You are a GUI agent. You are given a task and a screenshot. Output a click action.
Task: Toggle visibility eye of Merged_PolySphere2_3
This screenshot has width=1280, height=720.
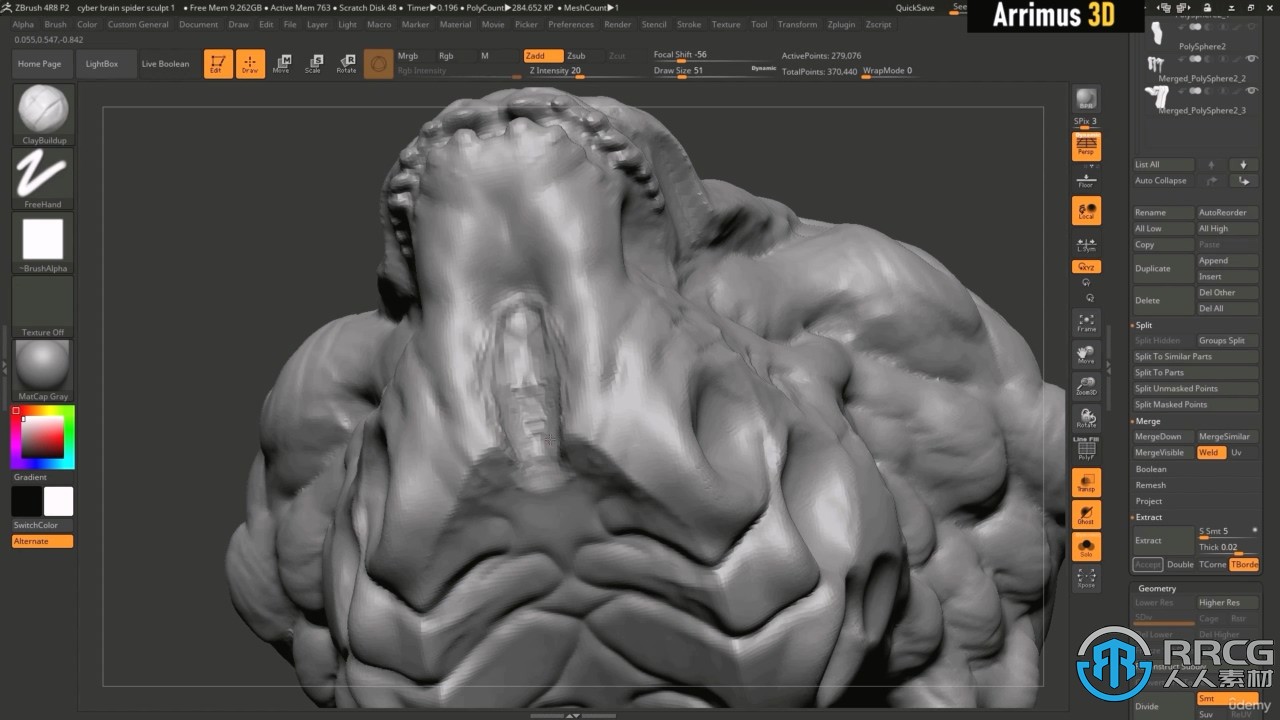point(1252,92)
